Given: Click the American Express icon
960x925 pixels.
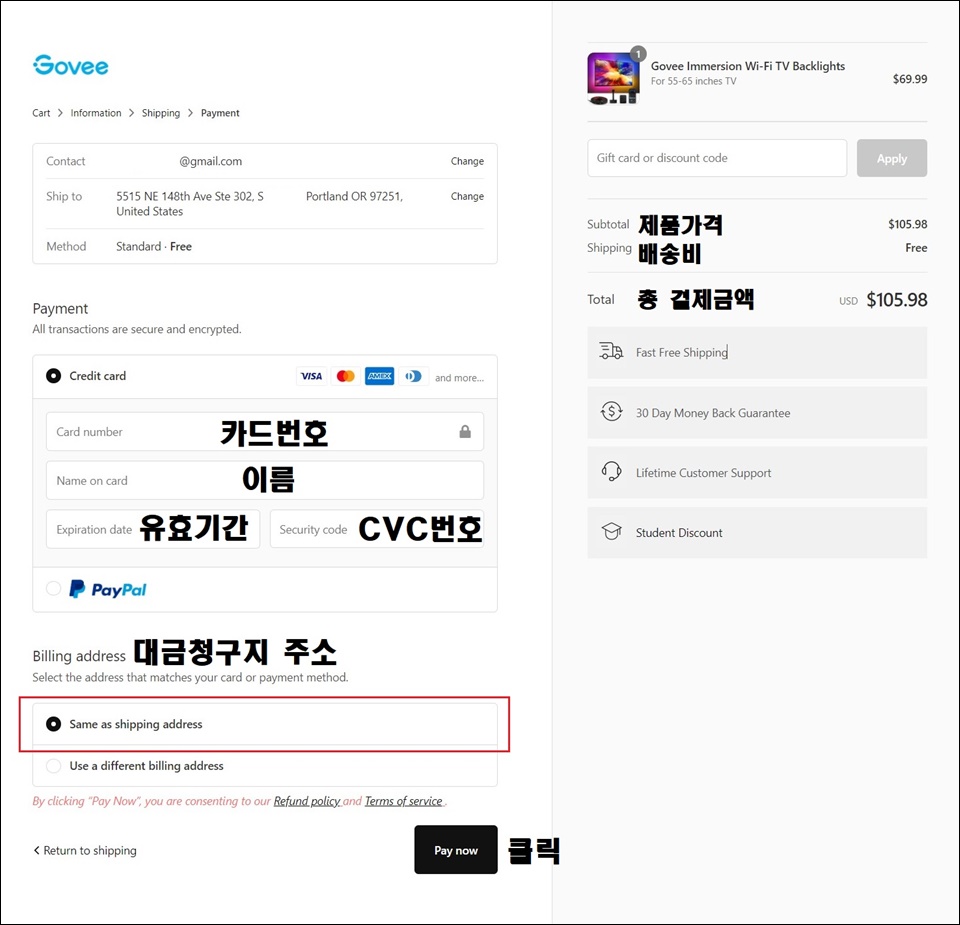Looking at the screenshot, I should 380,376.
